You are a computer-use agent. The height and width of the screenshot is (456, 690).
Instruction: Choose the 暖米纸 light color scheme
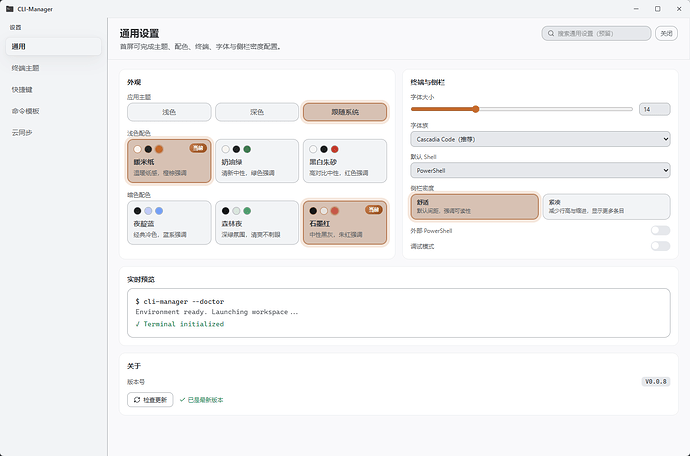169,161
